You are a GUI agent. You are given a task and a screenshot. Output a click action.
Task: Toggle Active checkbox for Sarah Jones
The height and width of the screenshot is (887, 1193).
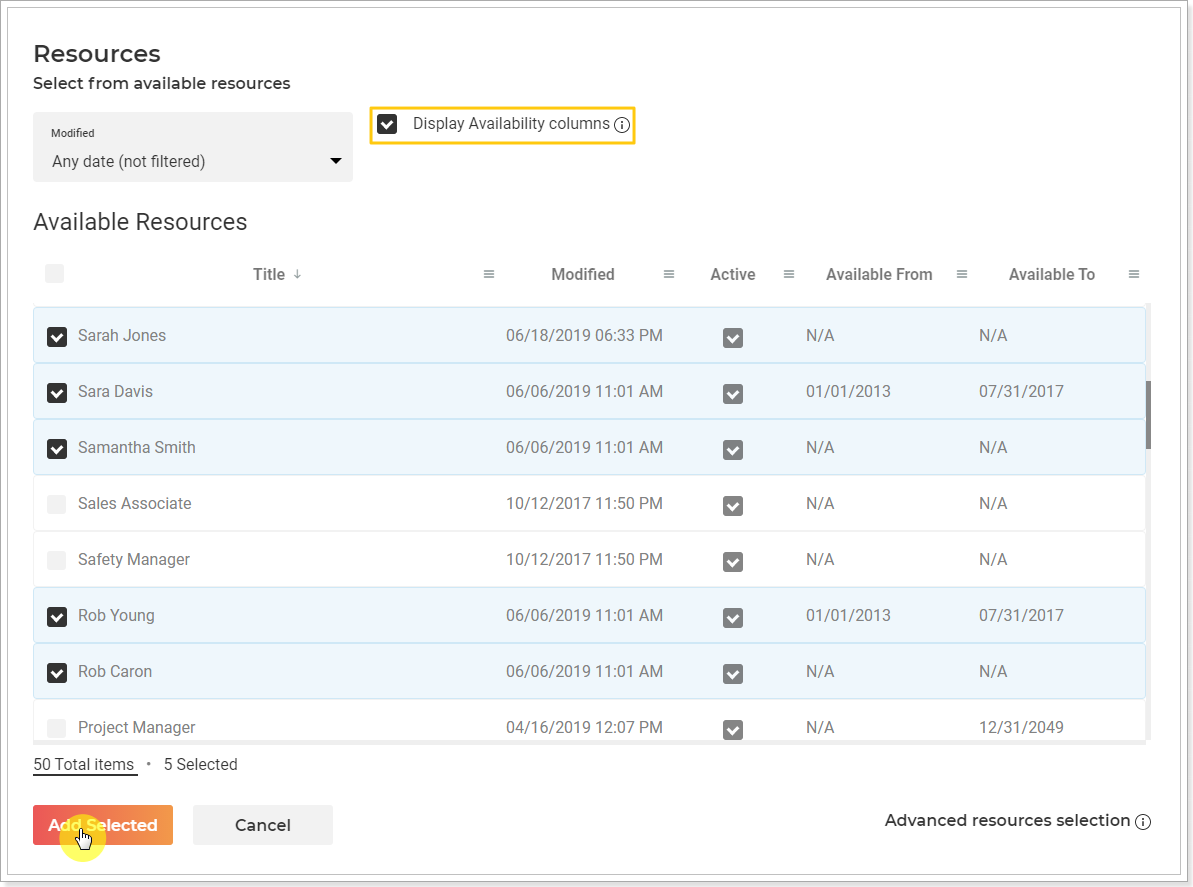point(733,338)
